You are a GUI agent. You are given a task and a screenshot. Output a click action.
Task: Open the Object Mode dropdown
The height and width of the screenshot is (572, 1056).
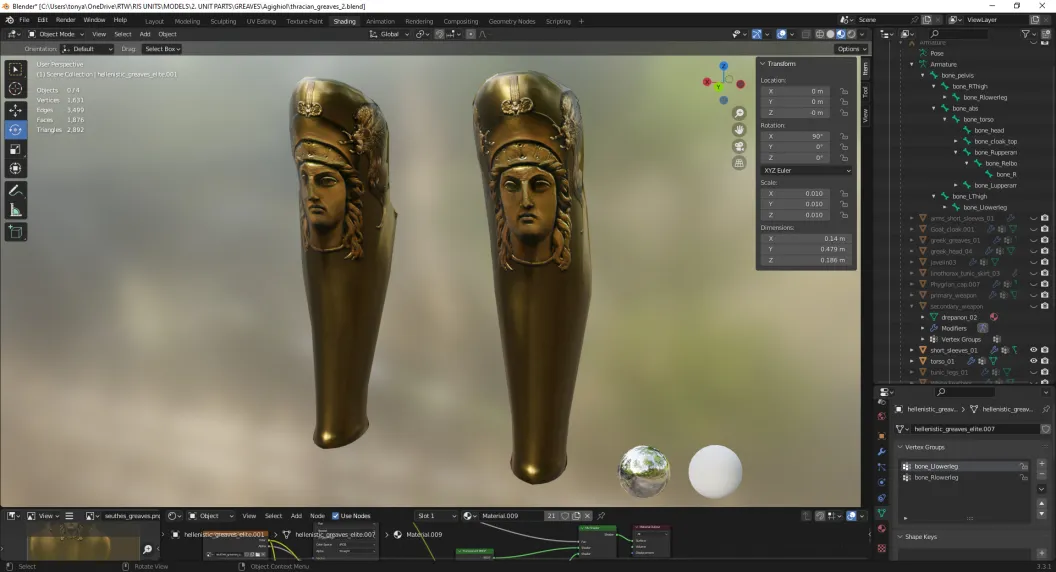coord(56,34)
